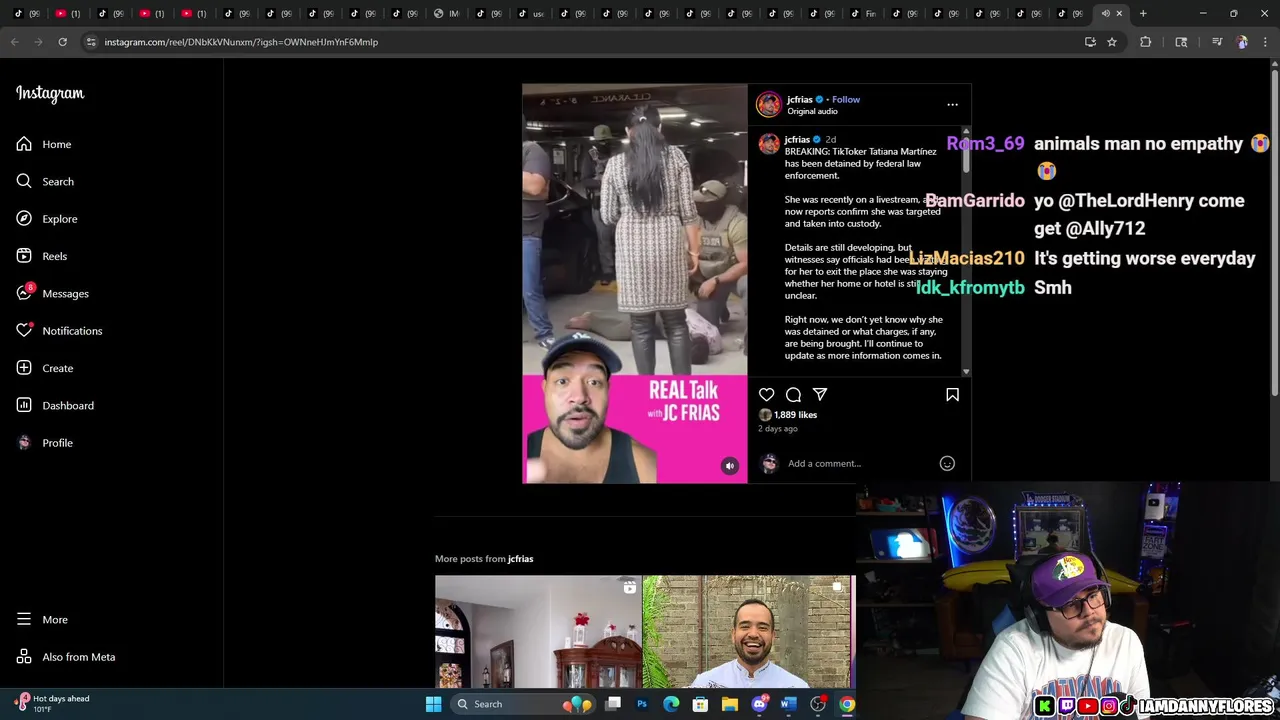Open the emoji picker in comments
This screenshot has height=720, width=1280.
(x=947, y=463)
